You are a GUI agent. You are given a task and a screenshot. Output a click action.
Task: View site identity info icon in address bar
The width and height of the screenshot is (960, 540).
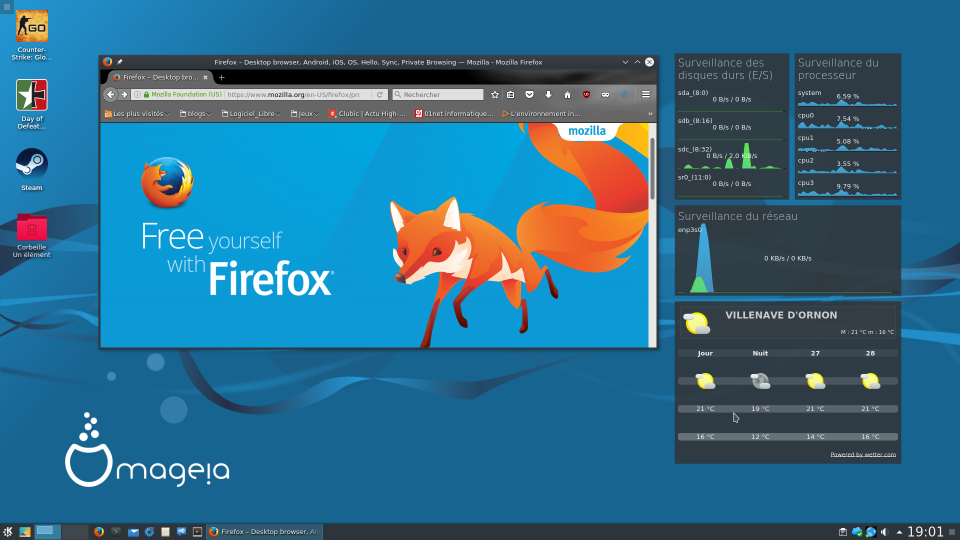point(138,94)
